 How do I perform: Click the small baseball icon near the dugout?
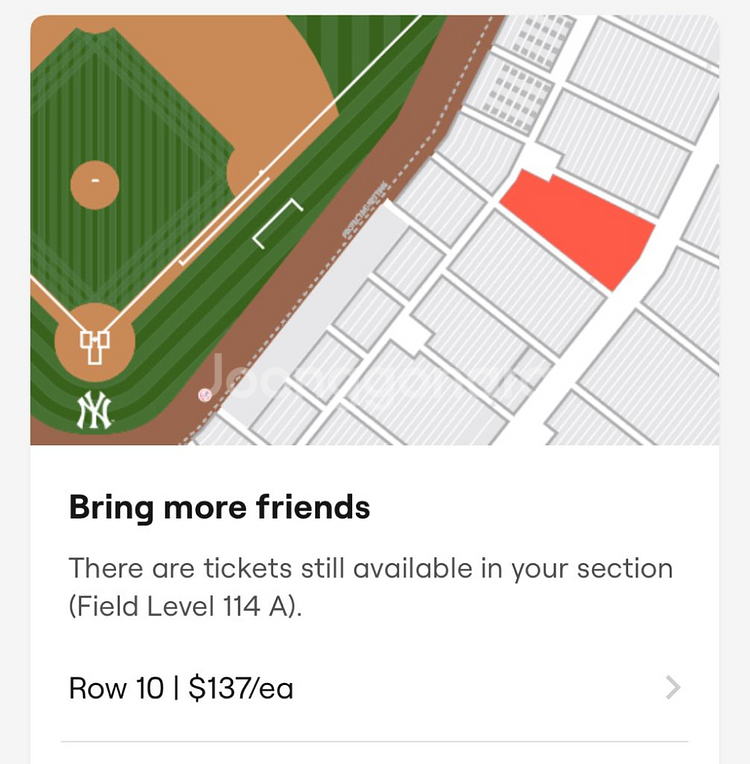tap(205, 395)
